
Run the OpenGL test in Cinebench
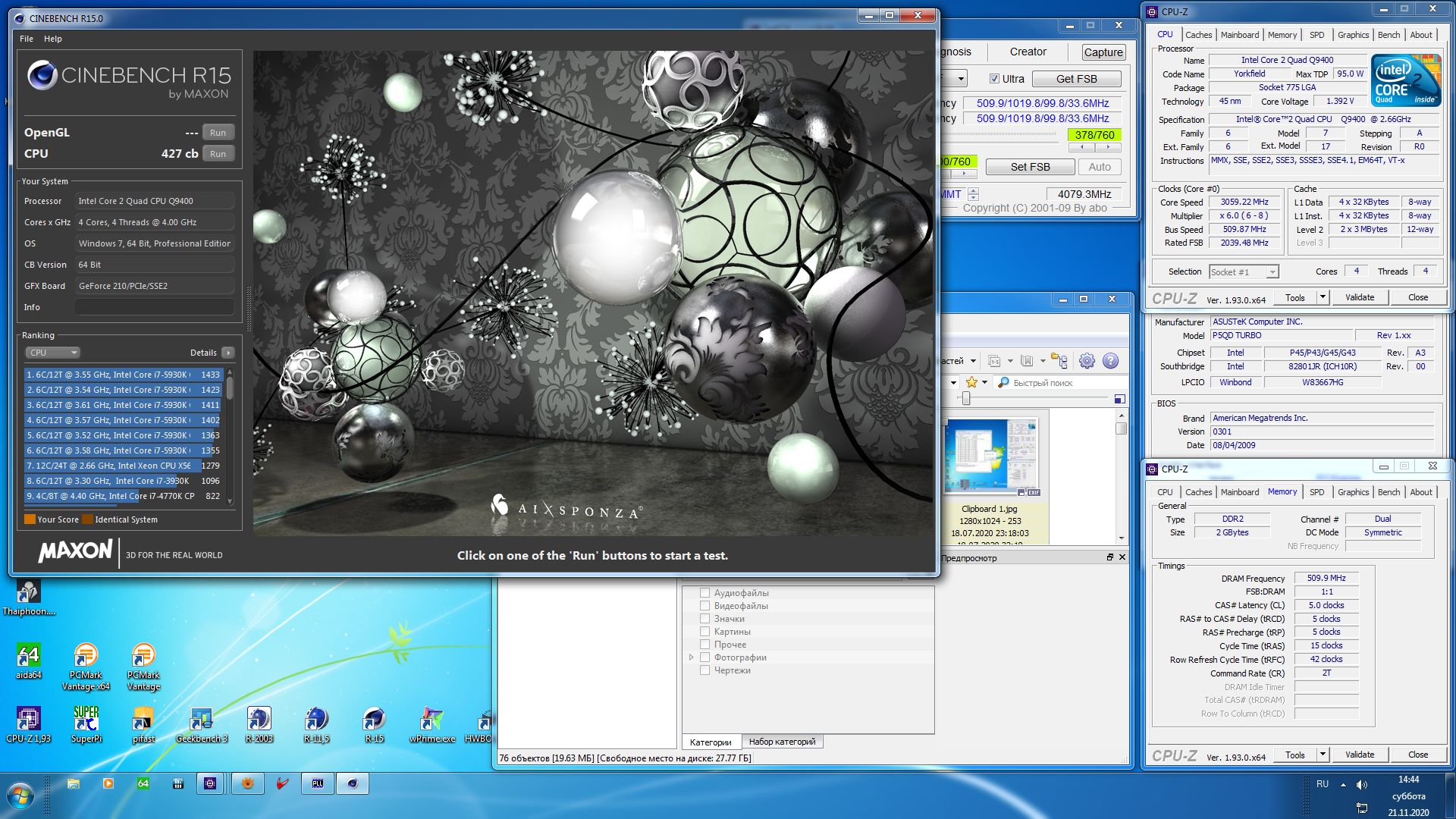coord(218,133)
